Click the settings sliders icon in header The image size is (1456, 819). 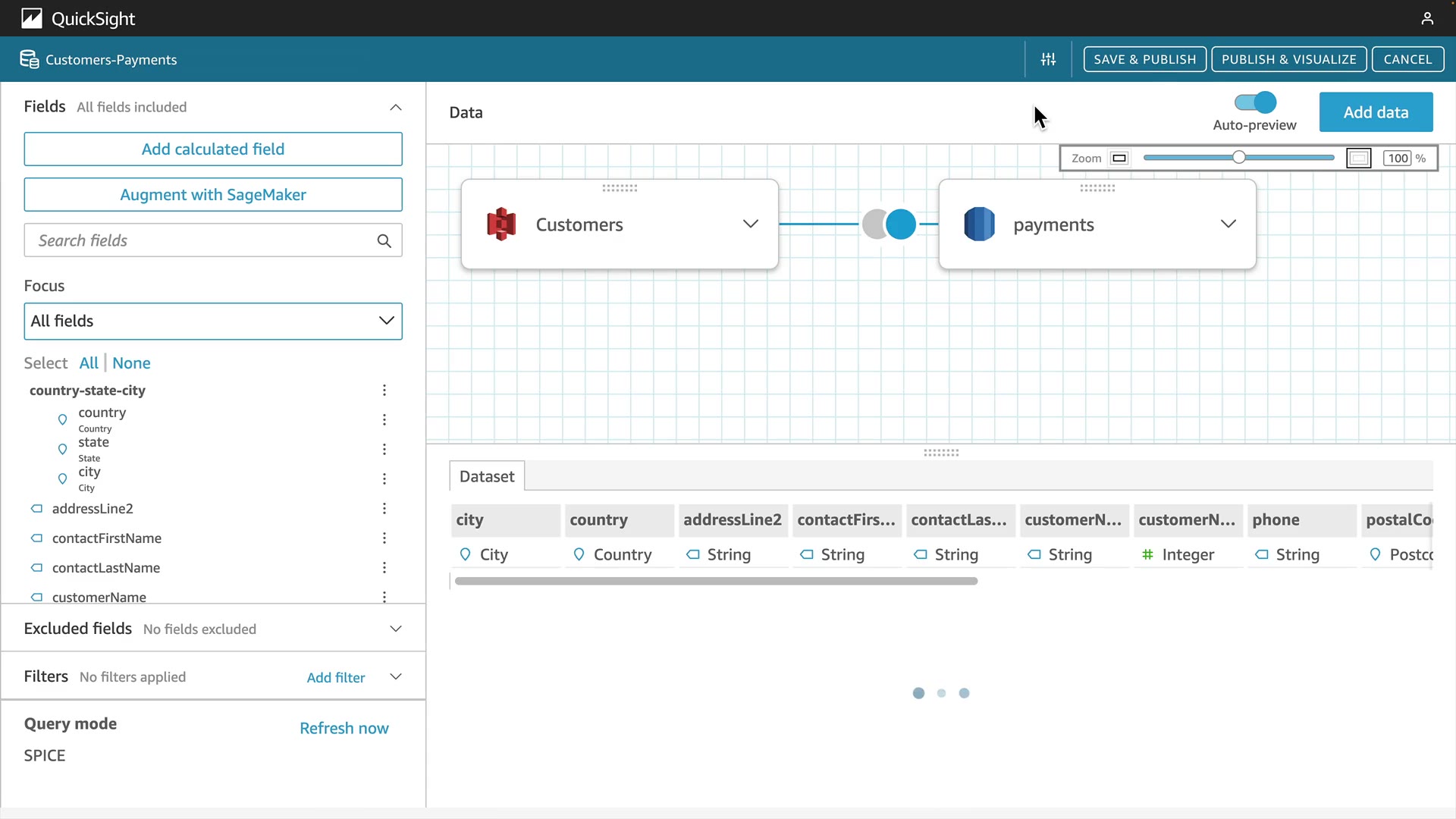(1048, 59)
